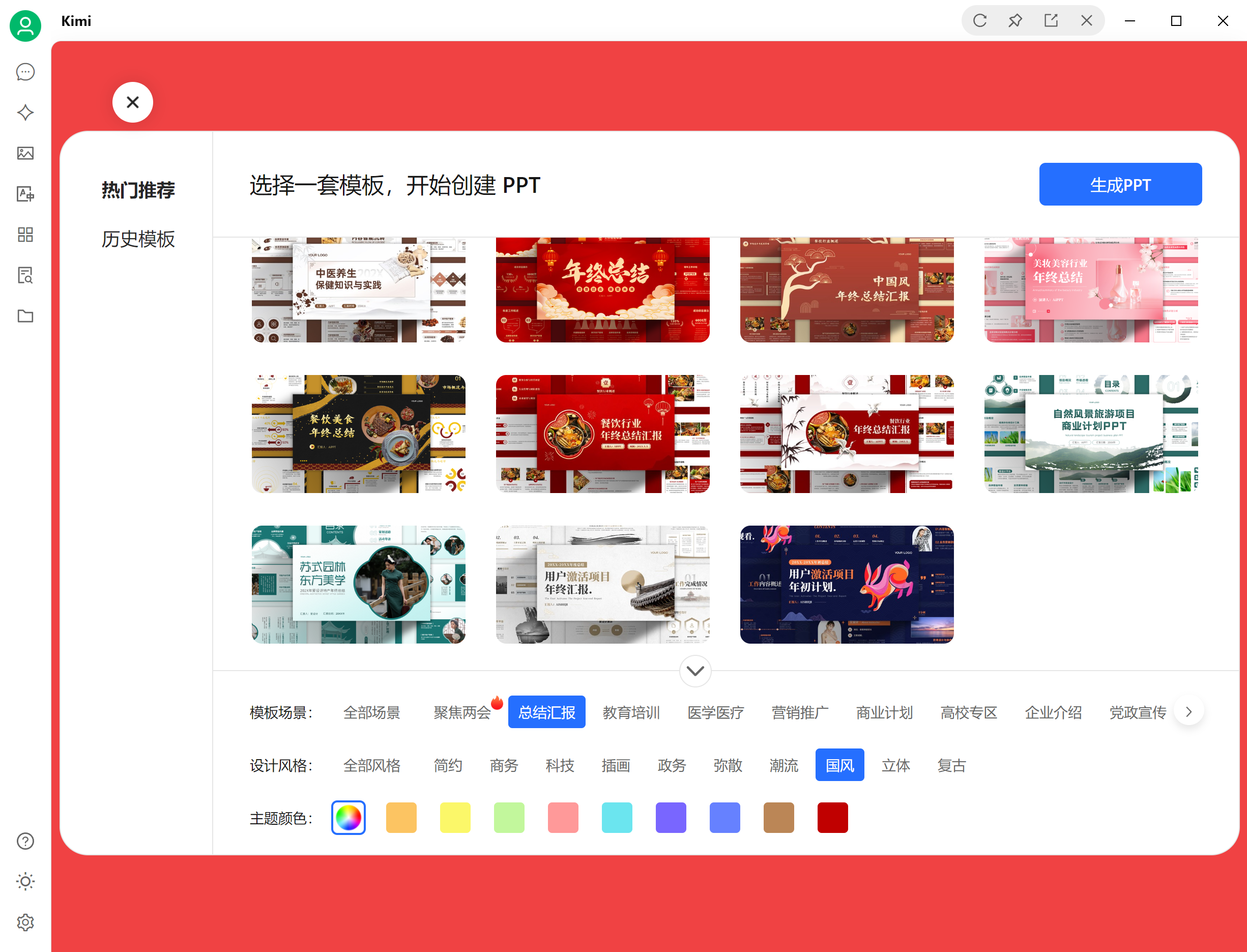Click the sparkle star sidebar icon

click(25, 112)
